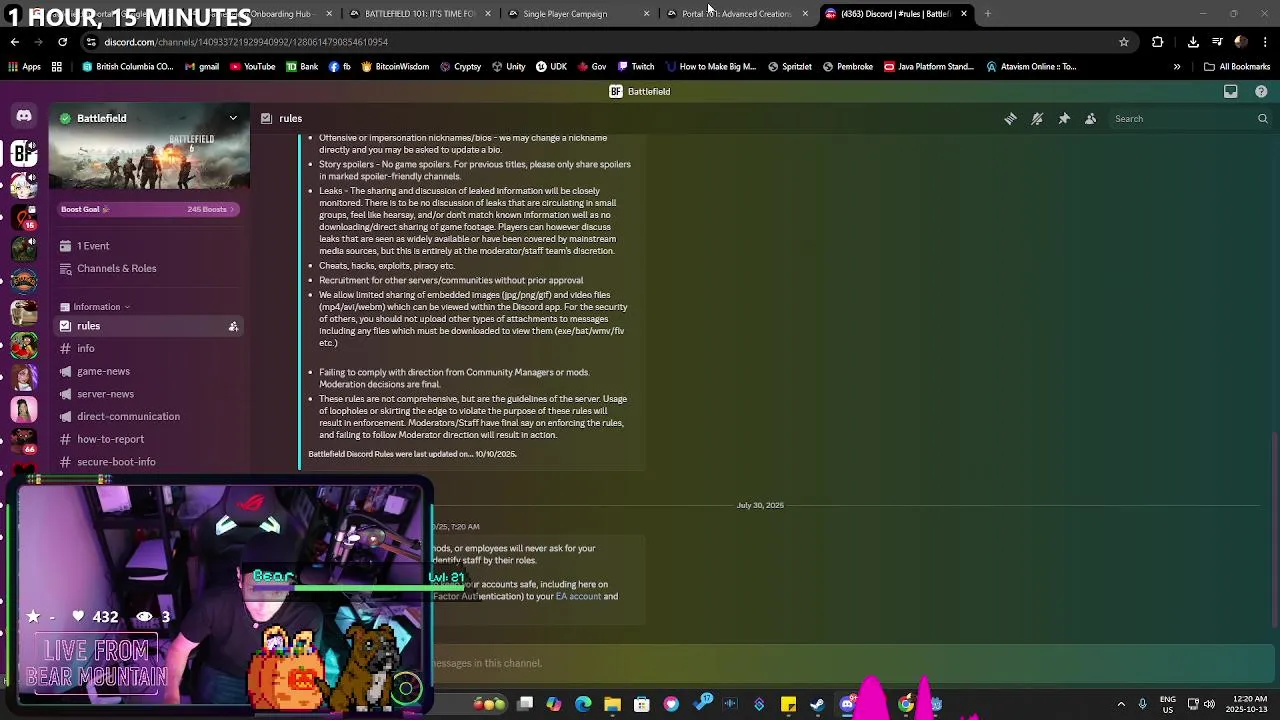
Task: Open Unity bookmark
Action: [x=508, y=67]
